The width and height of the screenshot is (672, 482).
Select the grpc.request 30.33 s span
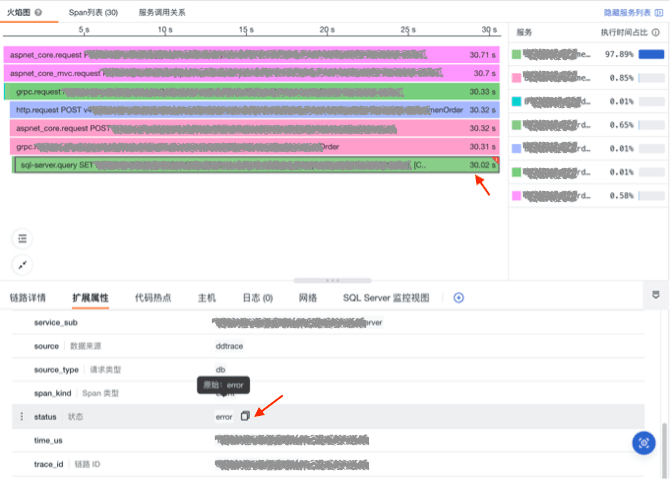[252, 92]
